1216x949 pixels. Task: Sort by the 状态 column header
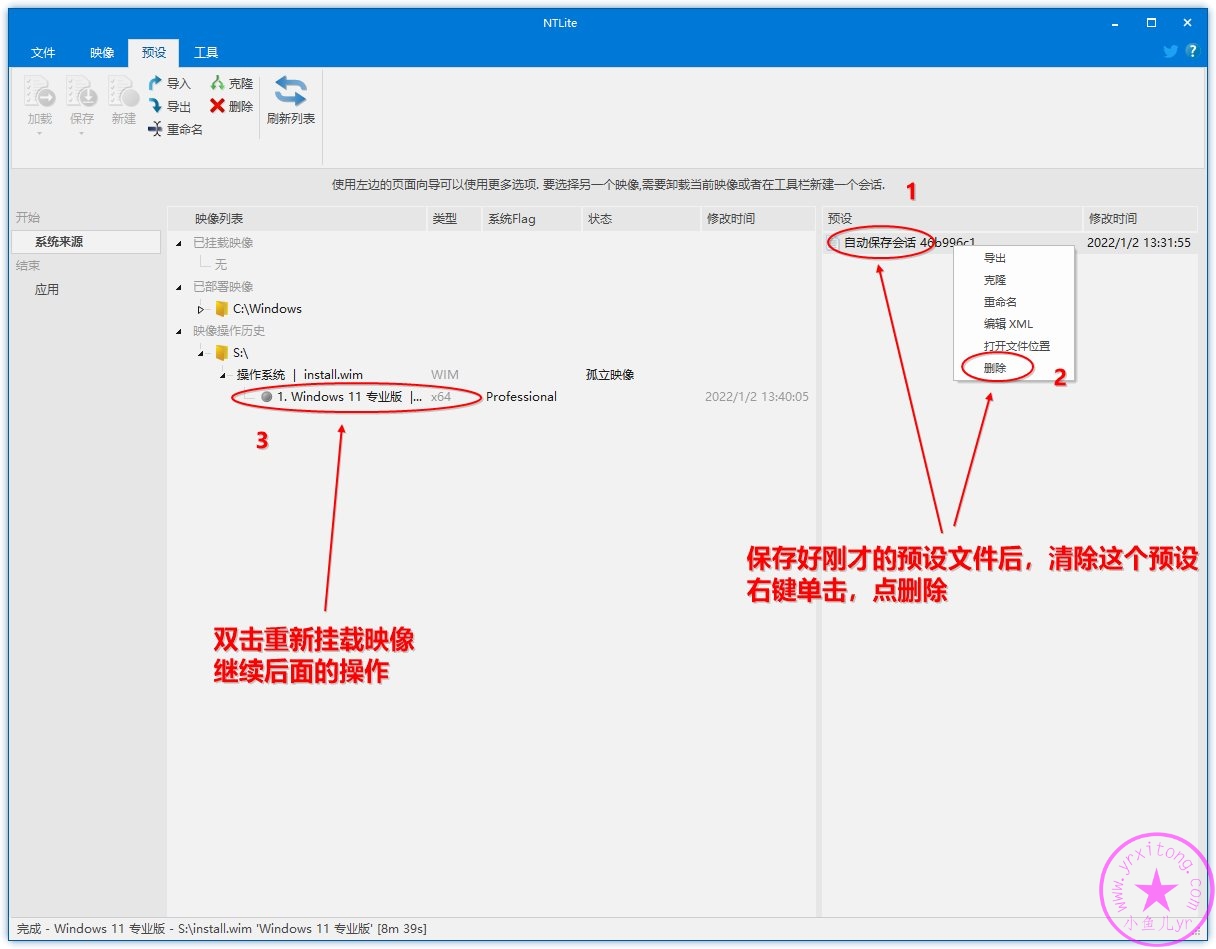(641, 219)
